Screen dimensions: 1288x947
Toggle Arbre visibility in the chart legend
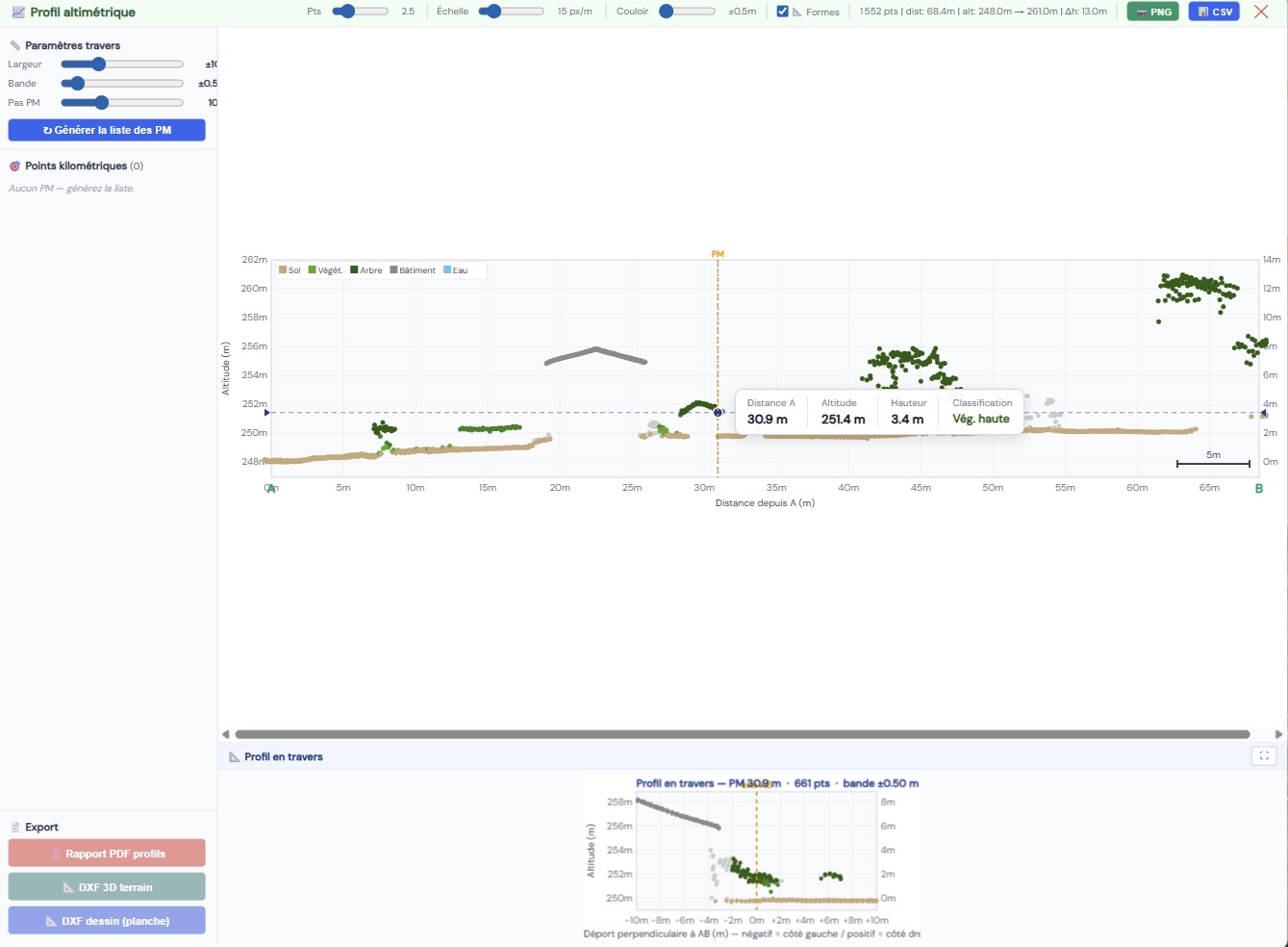(x=354, y=270)
